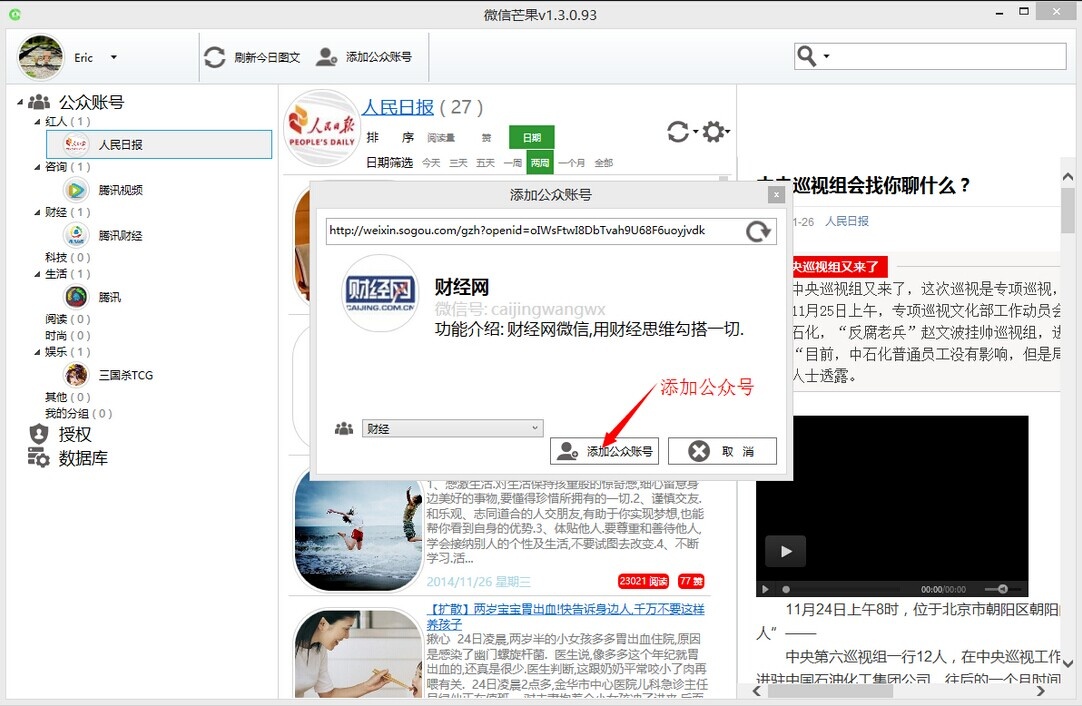Click the People's Daily logo thumbnail
The image size is (1082, 706).
coord(322,128)
